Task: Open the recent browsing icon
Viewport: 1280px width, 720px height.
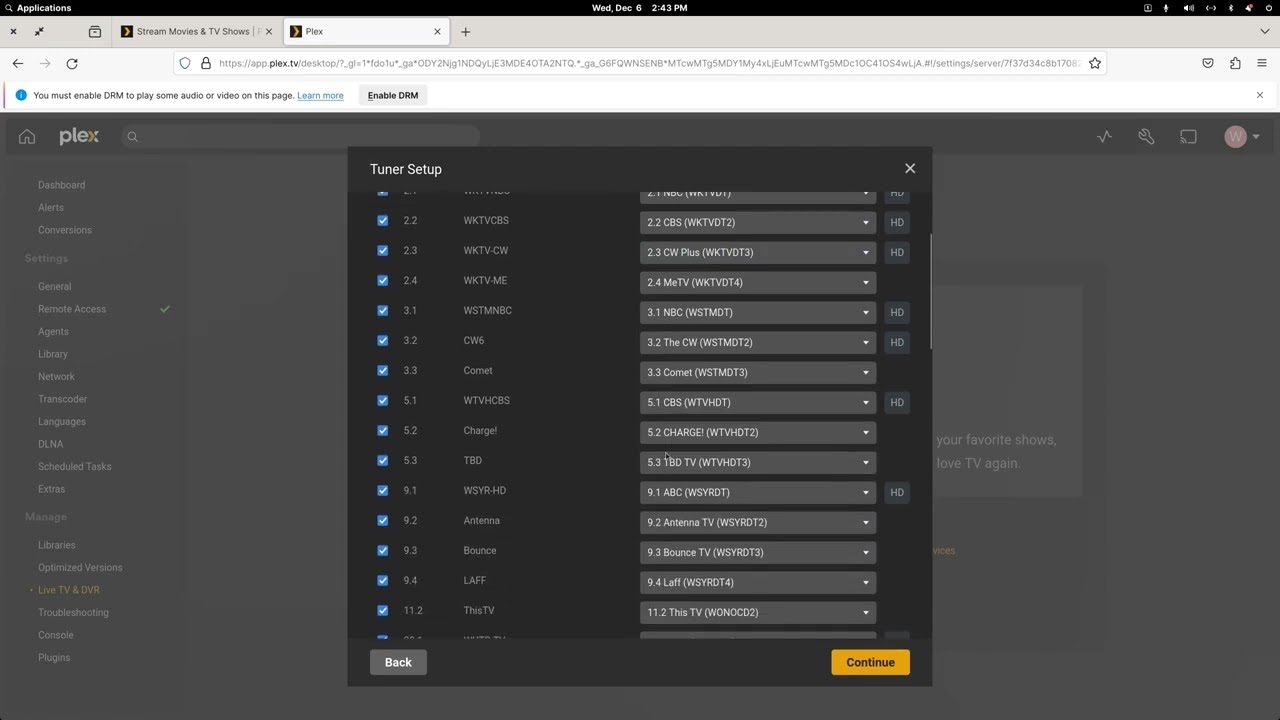Action: coord(95,31)
